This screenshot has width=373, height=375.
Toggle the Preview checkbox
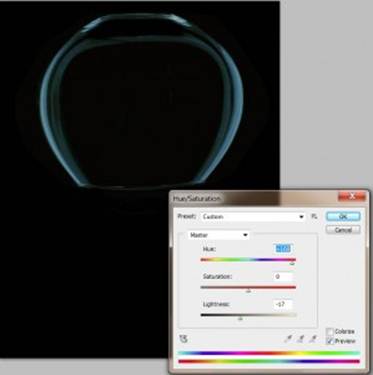coord(330,341)
